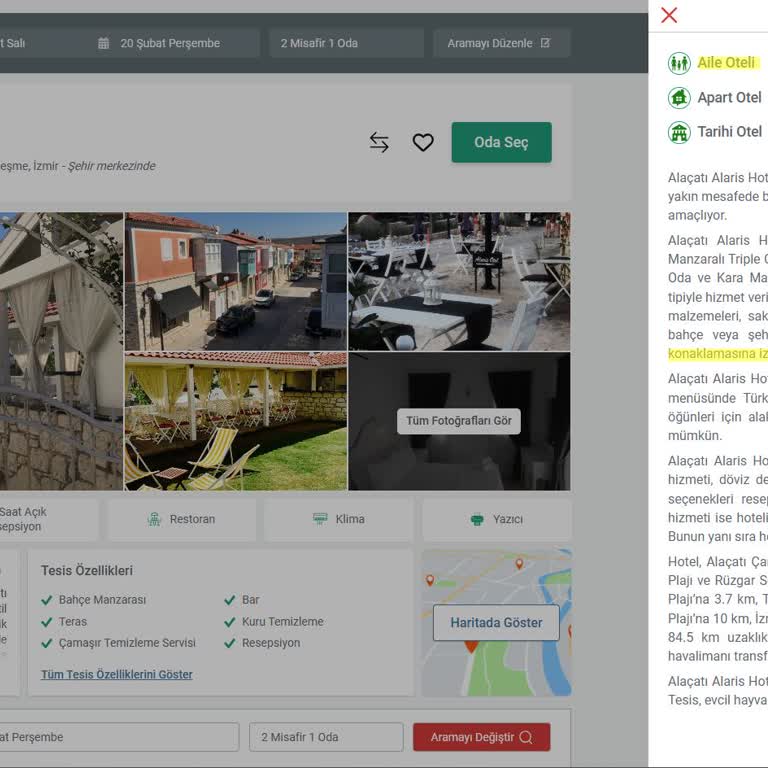Click the compare arrows icon
The image size is (768, 768).
379,142
